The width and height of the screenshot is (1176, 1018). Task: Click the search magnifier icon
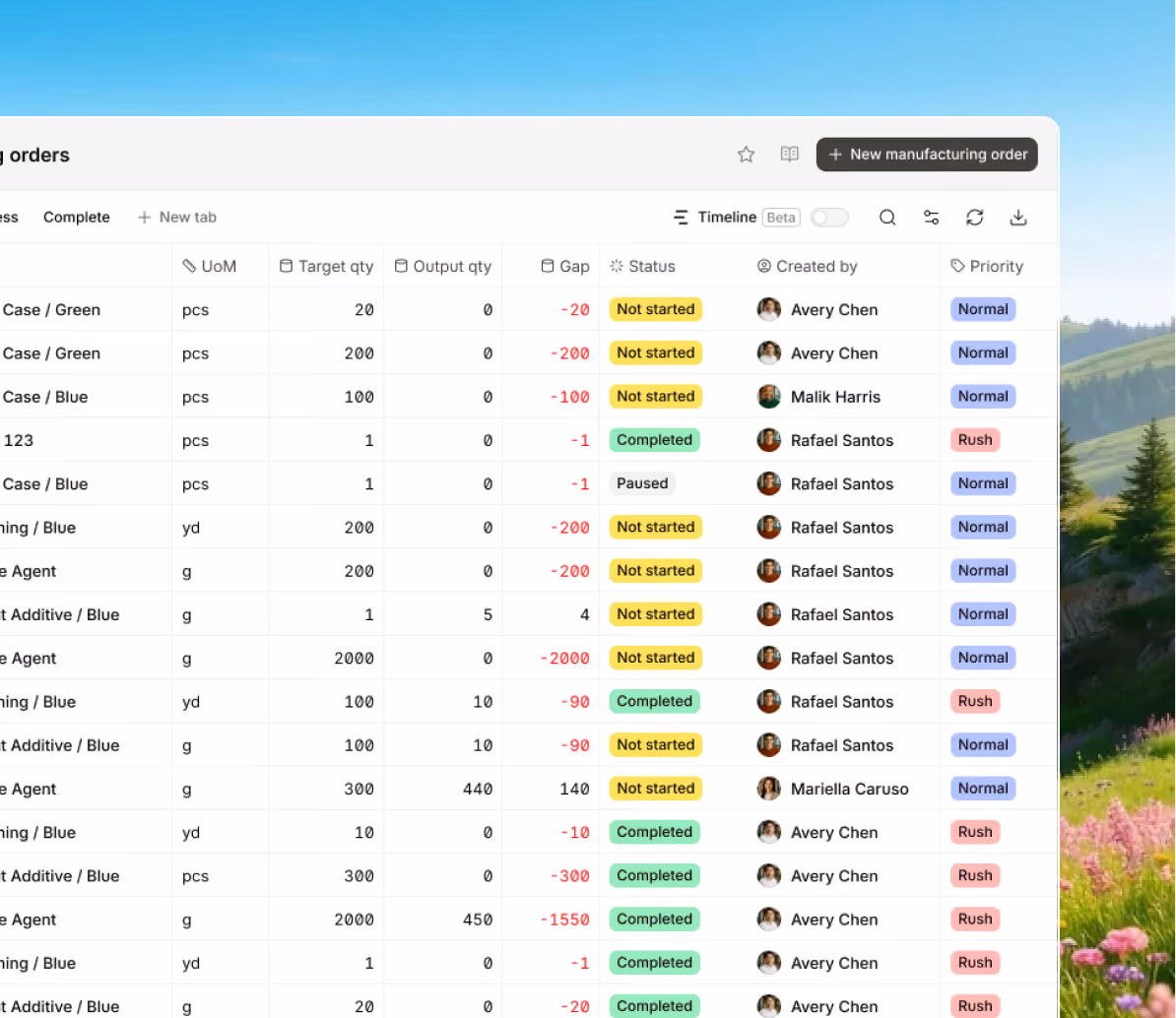point(887,218)
